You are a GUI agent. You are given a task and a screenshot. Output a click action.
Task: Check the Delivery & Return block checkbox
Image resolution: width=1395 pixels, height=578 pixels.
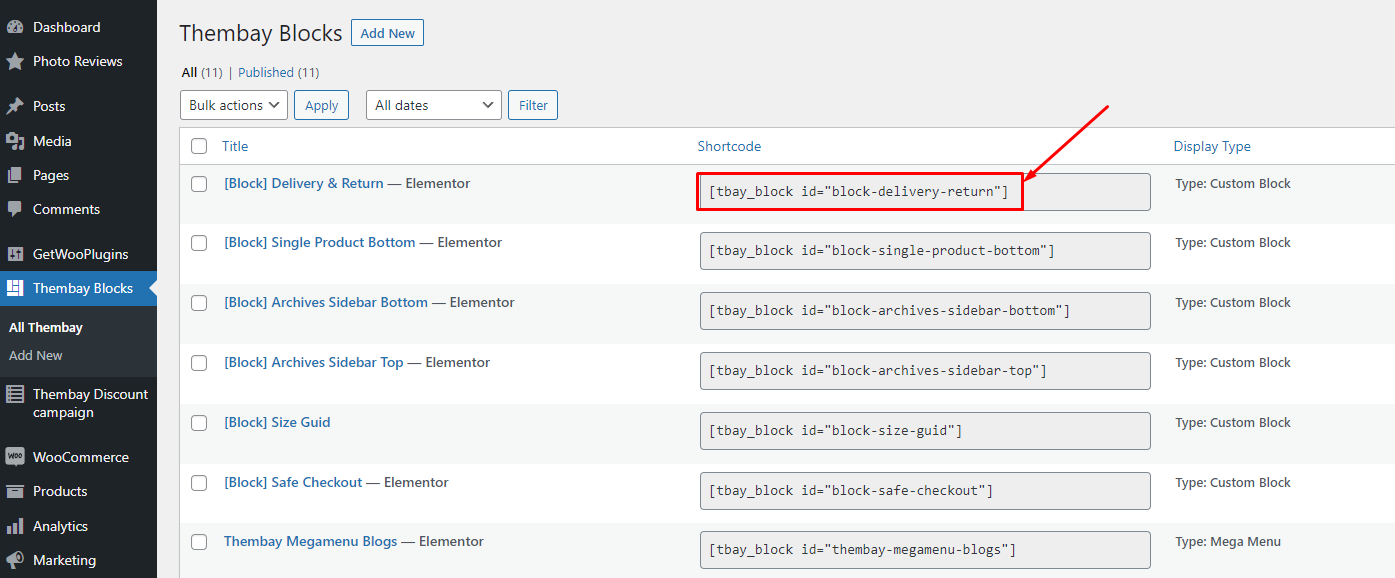[199, 184]
